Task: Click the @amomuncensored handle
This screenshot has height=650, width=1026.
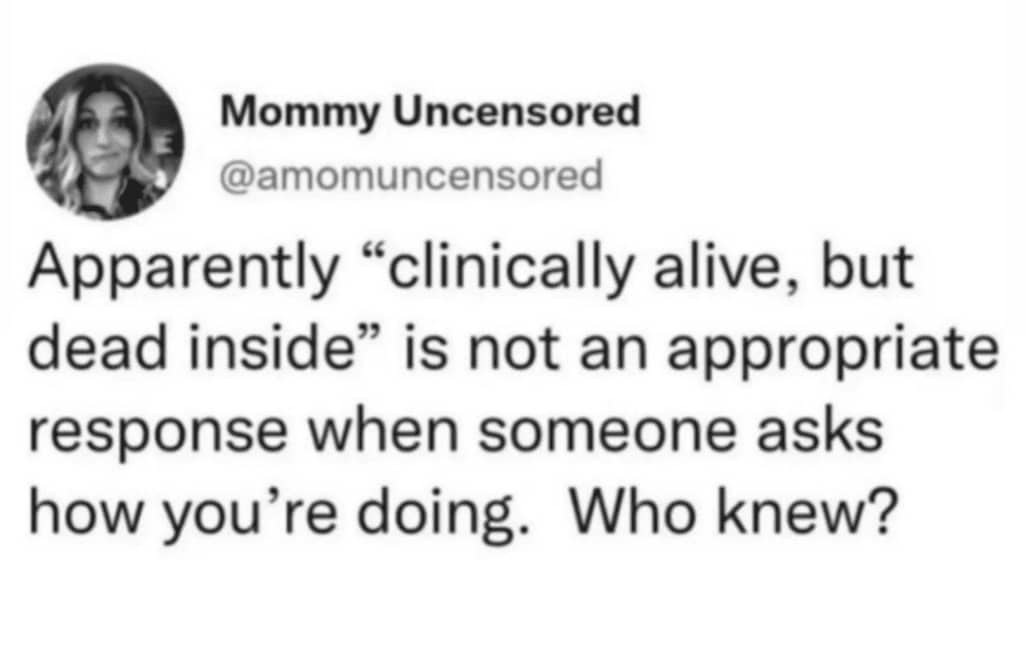Action: tap(412, 176)
